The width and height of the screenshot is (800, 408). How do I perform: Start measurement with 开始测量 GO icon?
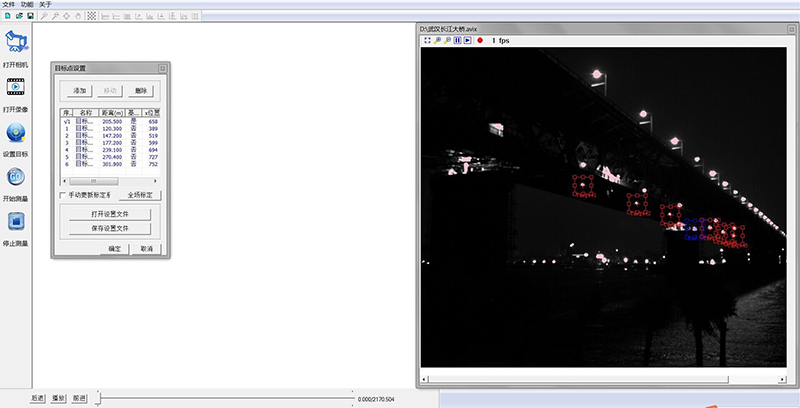point(16,177)
